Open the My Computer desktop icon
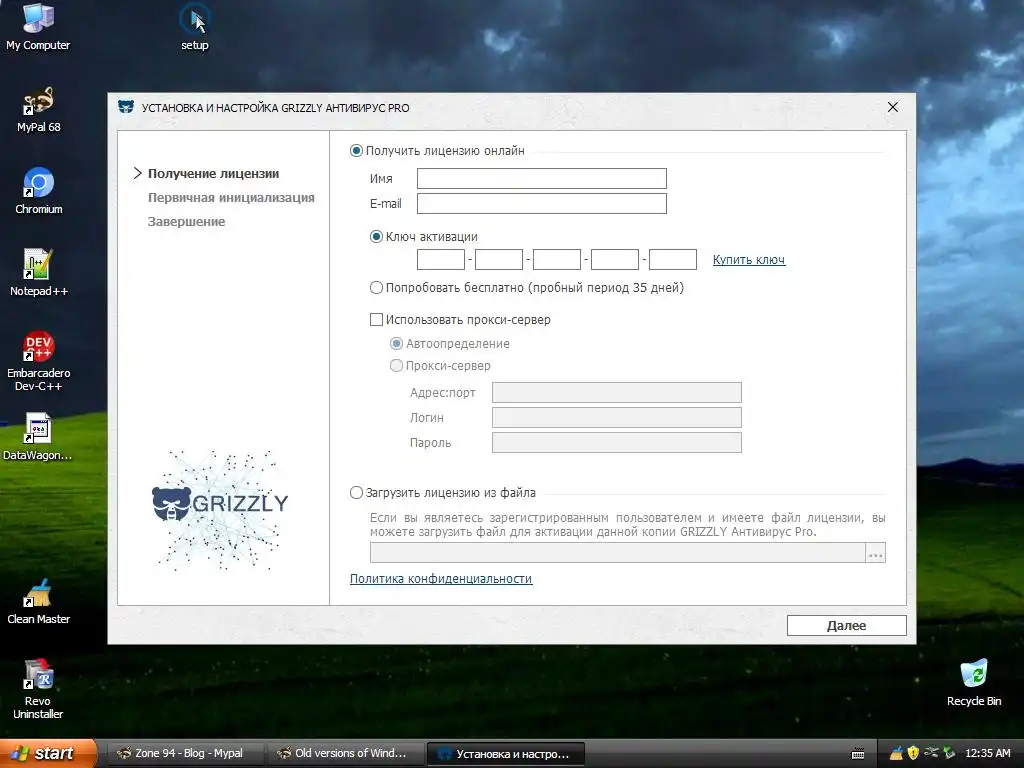1024x768 pixels. [38, 26]
